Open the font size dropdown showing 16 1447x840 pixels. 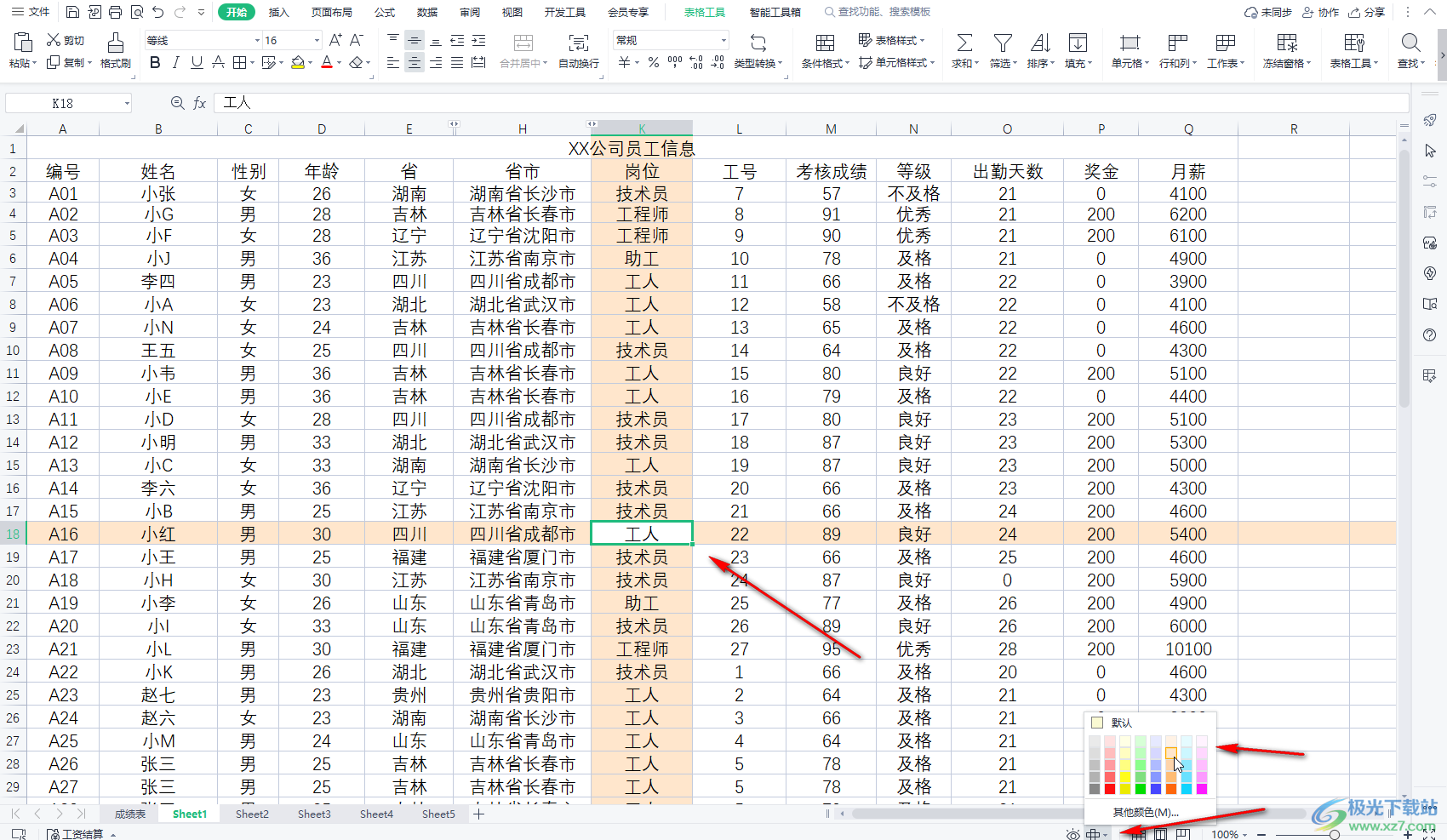click(x=317, y=40)
